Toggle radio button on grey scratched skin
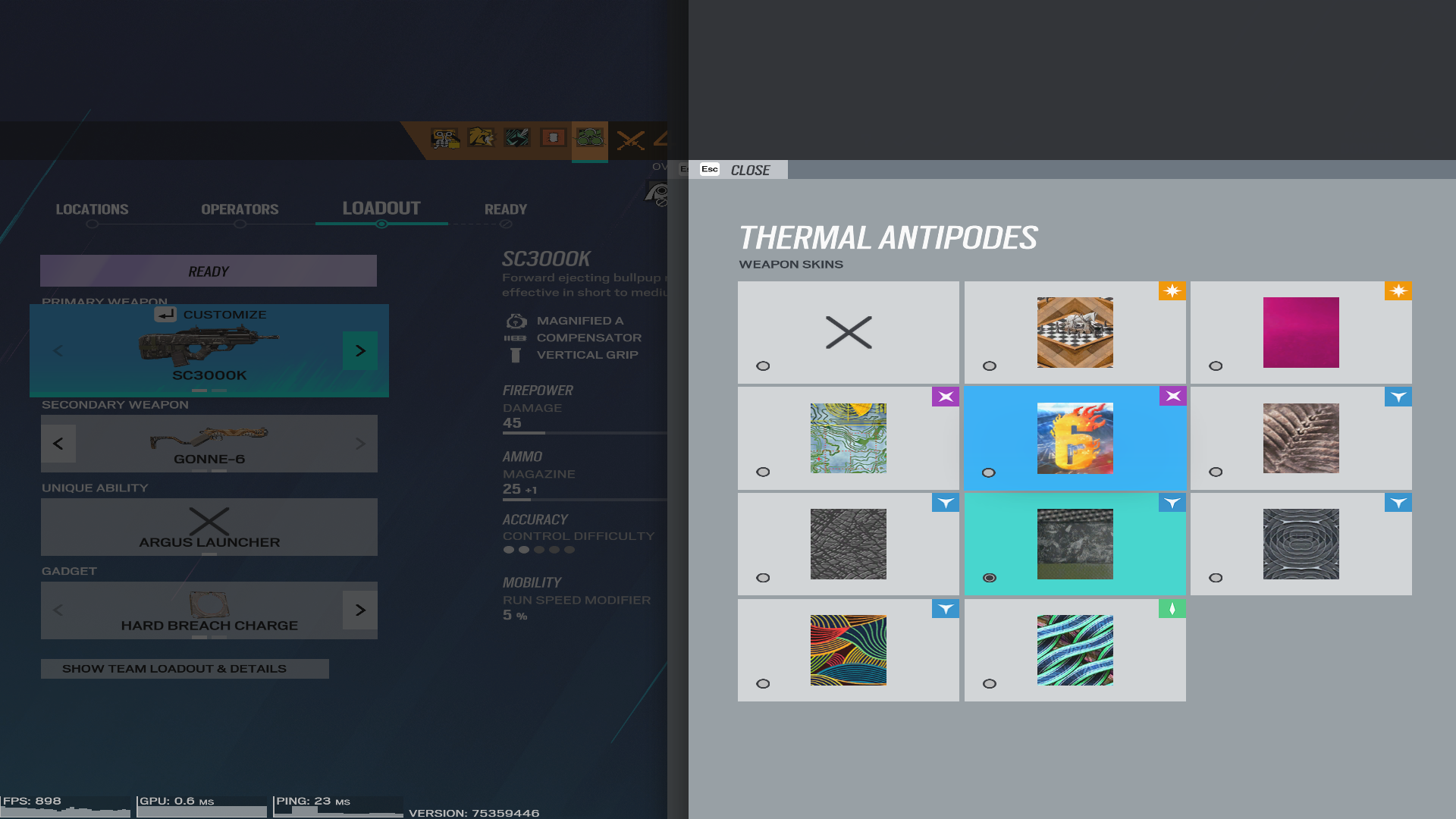The image size is (1456, 819). (763, 578)
